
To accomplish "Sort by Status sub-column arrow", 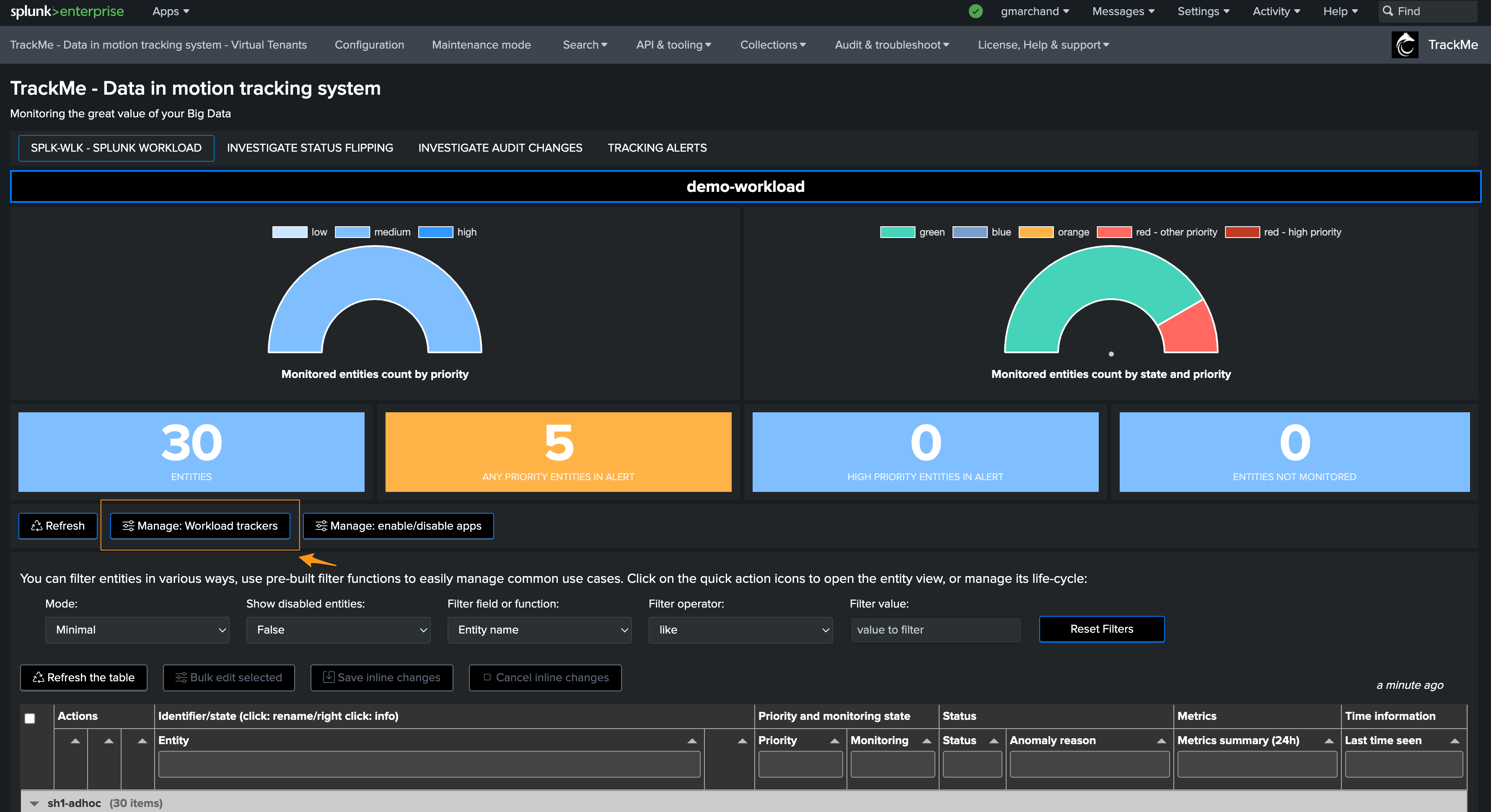I will (x=993, y=740).
